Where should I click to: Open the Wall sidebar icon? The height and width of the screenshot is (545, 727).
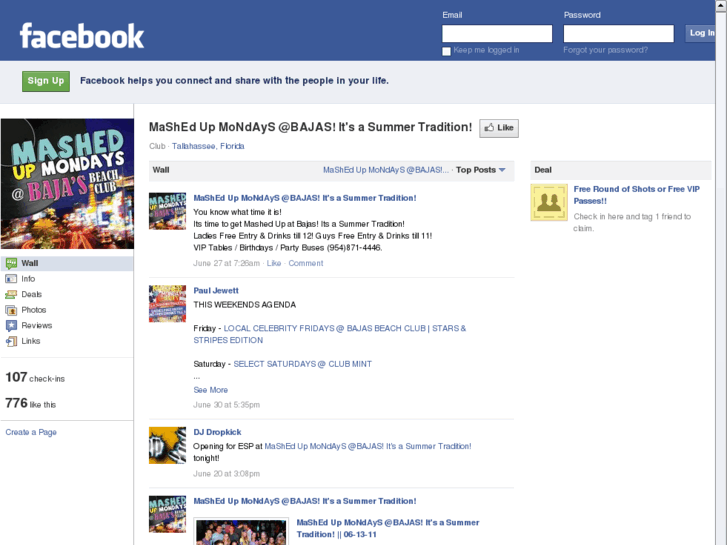(x=11, y=263)
